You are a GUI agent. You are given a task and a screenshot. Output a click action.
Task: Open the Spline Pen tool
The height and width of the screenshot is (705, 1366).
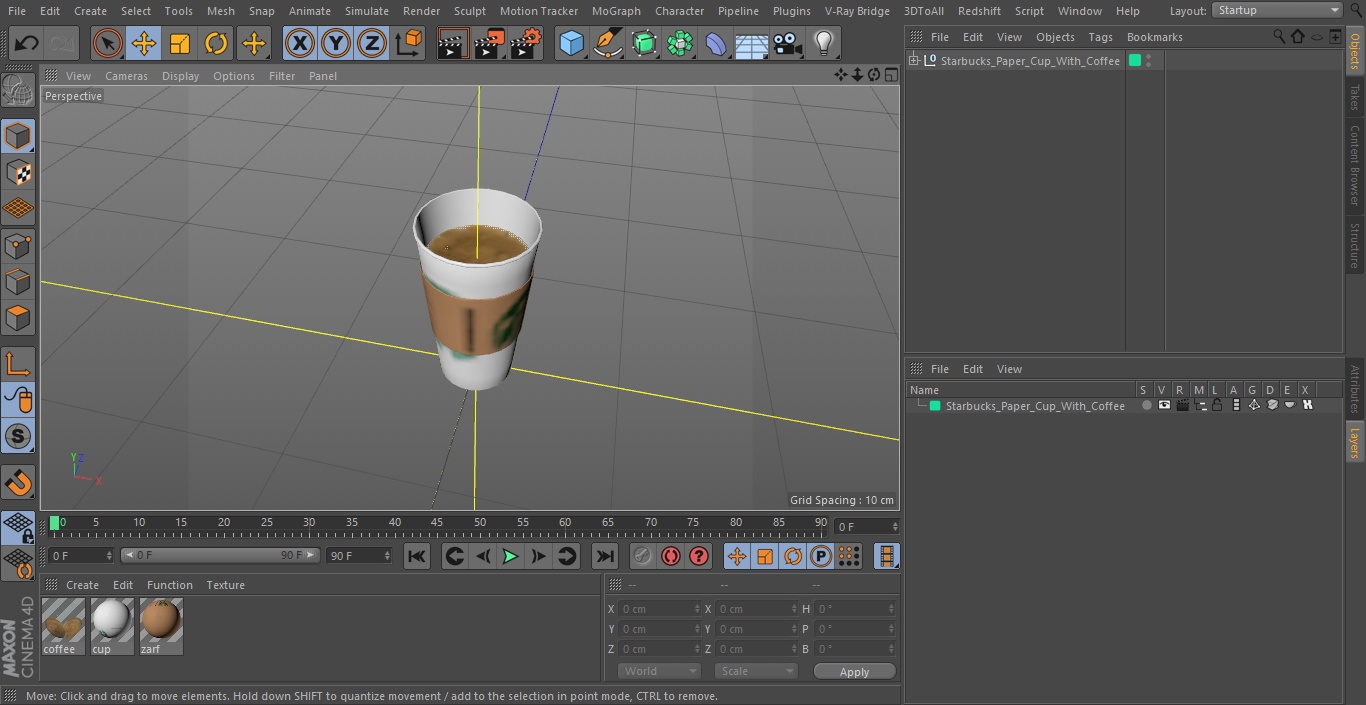coord(607,43)
